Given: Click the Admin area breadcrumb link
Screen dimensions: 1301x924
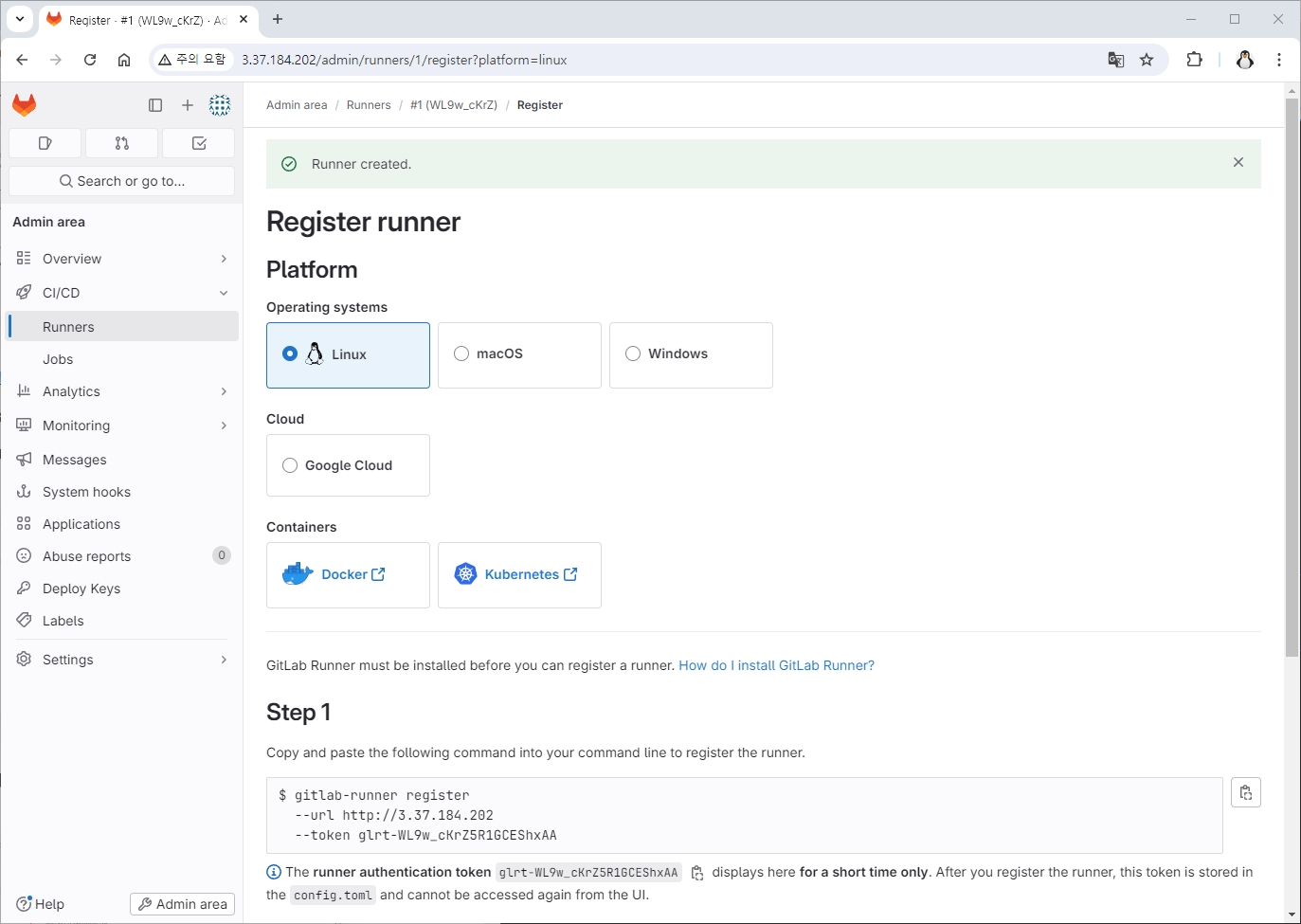Looking at the screenshot, I should pyautogui.click(x=297, y=105).
